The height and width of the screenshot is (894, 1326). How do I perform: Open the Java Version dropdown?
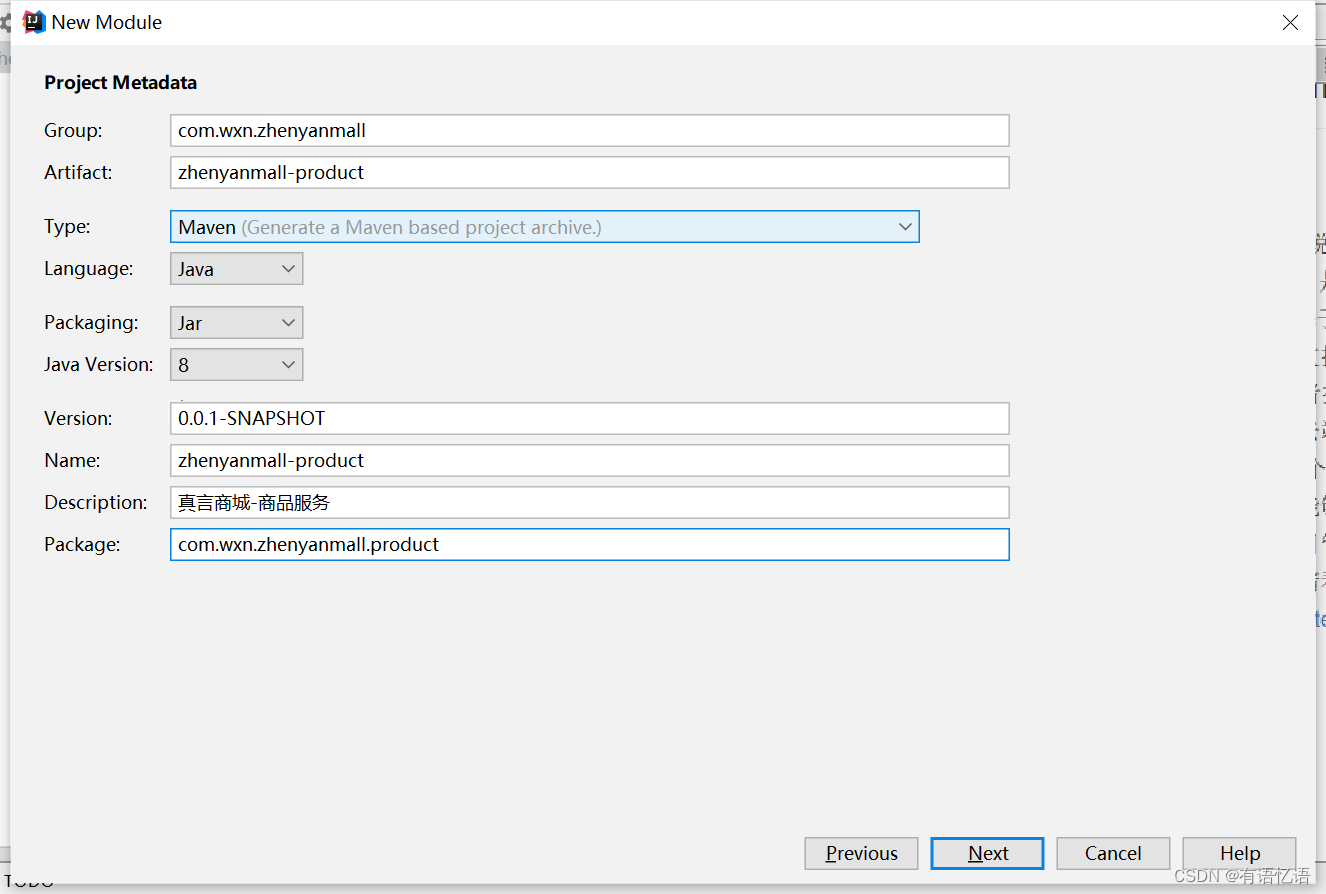[236, 365]
